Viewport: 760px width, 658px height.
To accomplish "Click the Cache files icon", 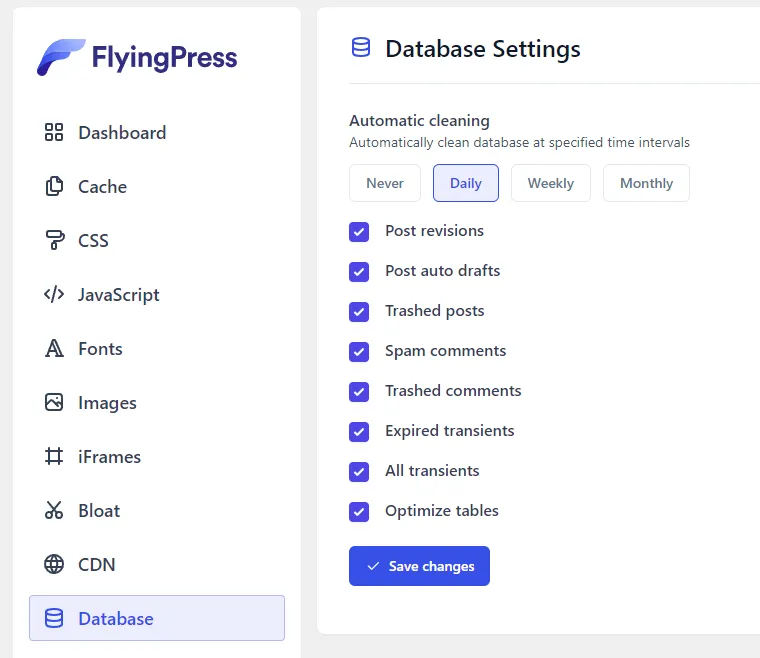I will [x=54, y=187].
